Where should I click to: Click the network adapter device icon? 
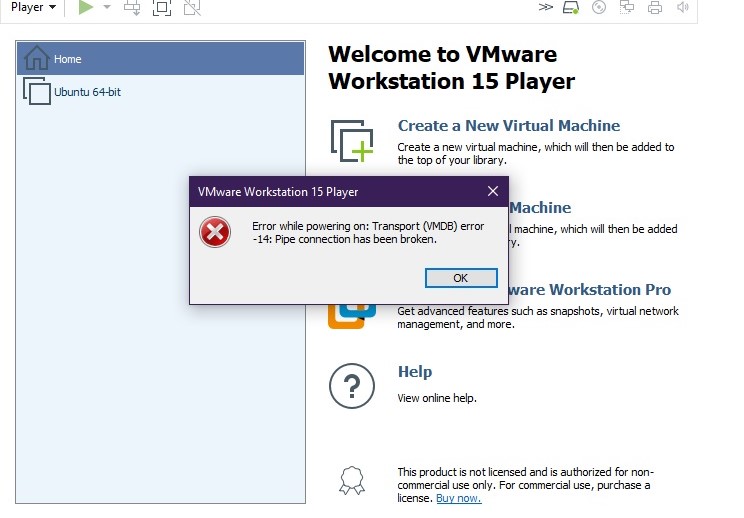pyautogui.click(x=627, y=7)
